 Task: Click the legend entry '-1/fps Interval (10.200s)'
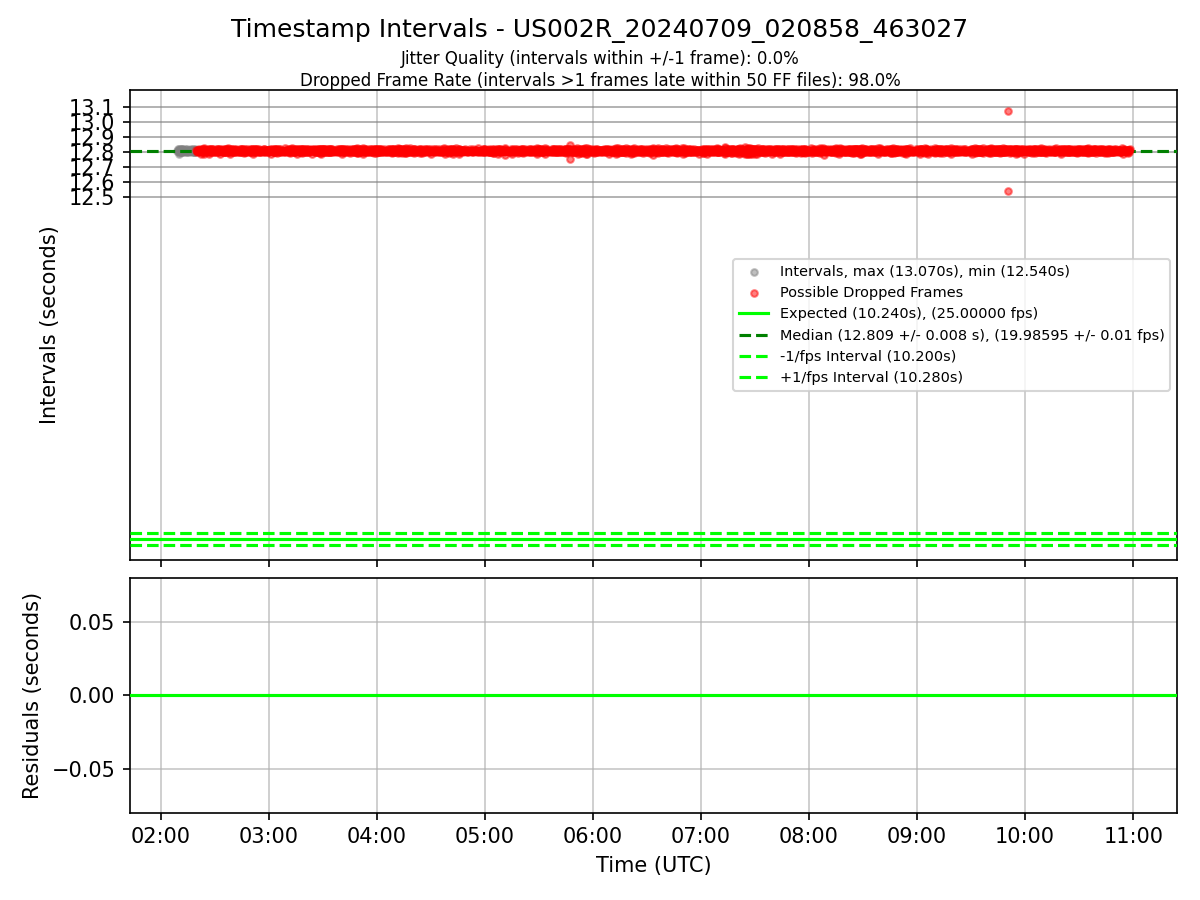(868, 356)
